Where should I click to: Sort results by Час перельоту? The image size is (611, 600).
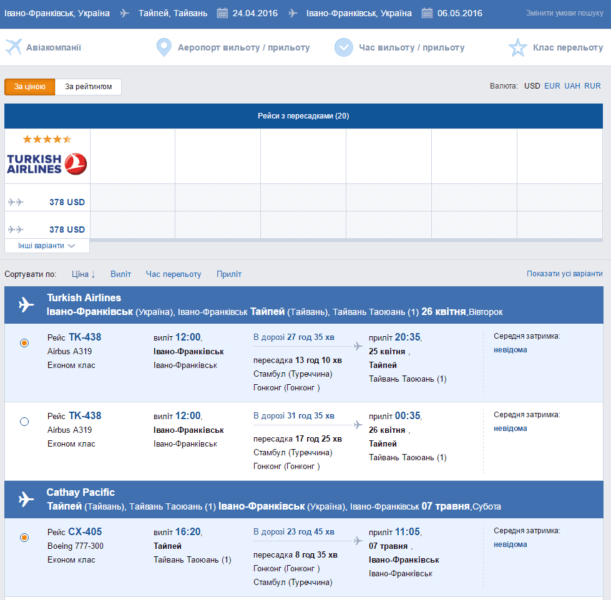173,274
